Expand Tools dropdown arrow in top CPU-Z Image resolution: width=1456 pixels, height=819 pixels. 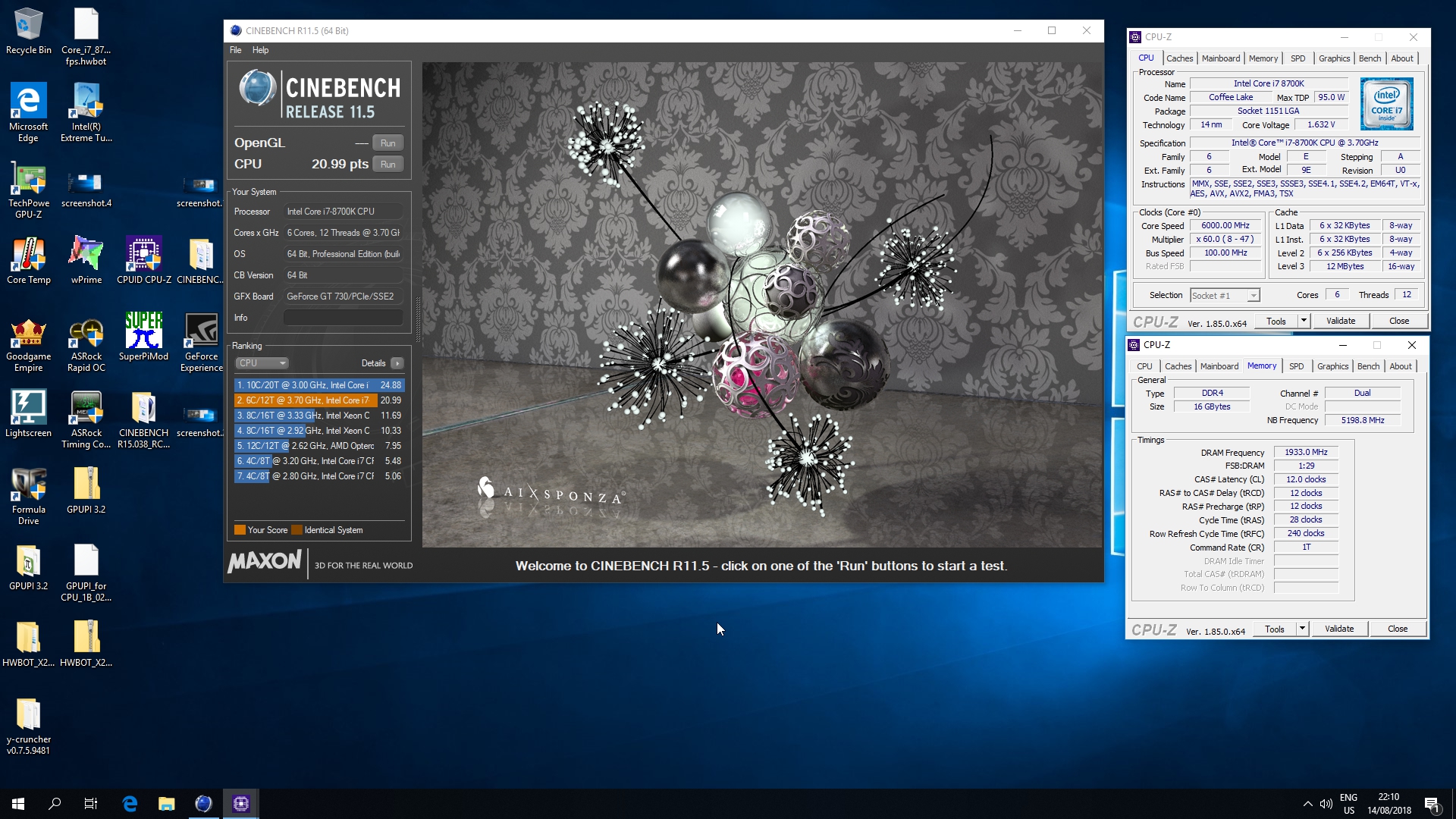click(1304, 322)
